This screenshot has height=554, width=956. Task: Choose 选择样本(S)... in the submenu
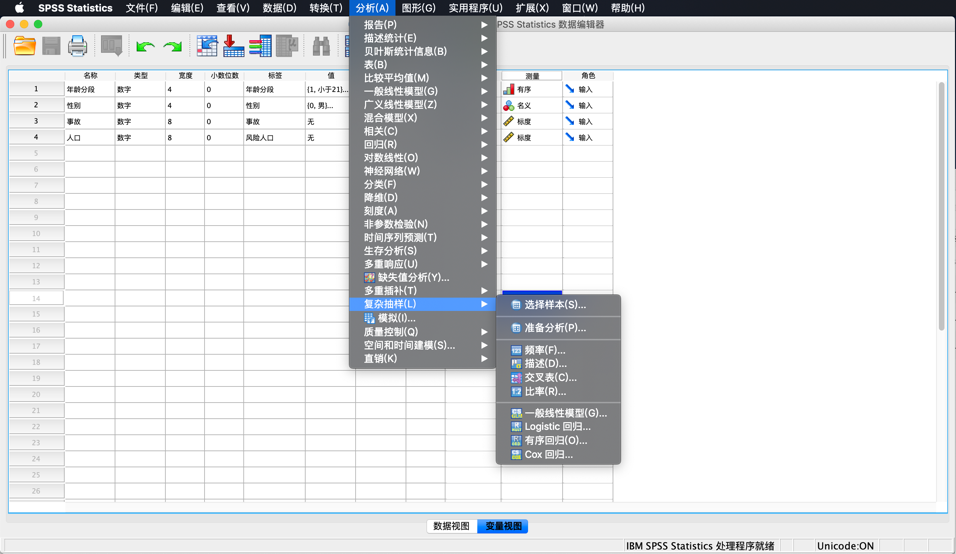point(558,305)
